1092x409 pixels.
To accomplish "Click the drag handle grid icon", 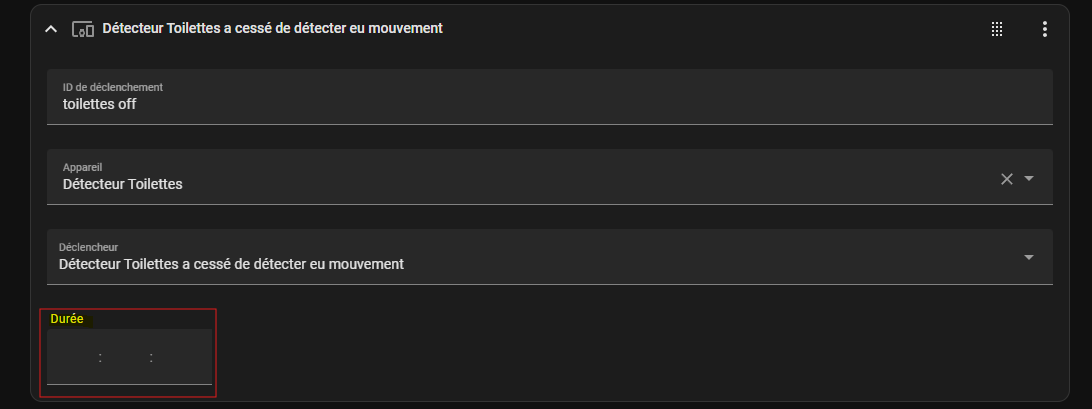I will pos(997,30).
